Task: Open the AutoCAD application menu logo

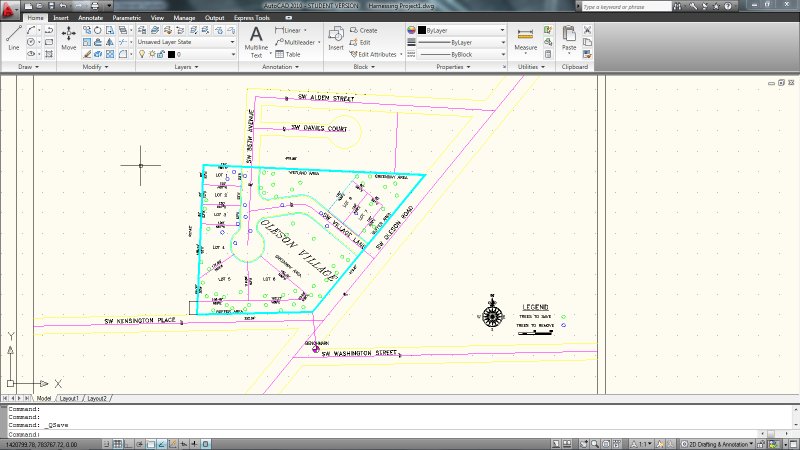Action: [10, 7]
